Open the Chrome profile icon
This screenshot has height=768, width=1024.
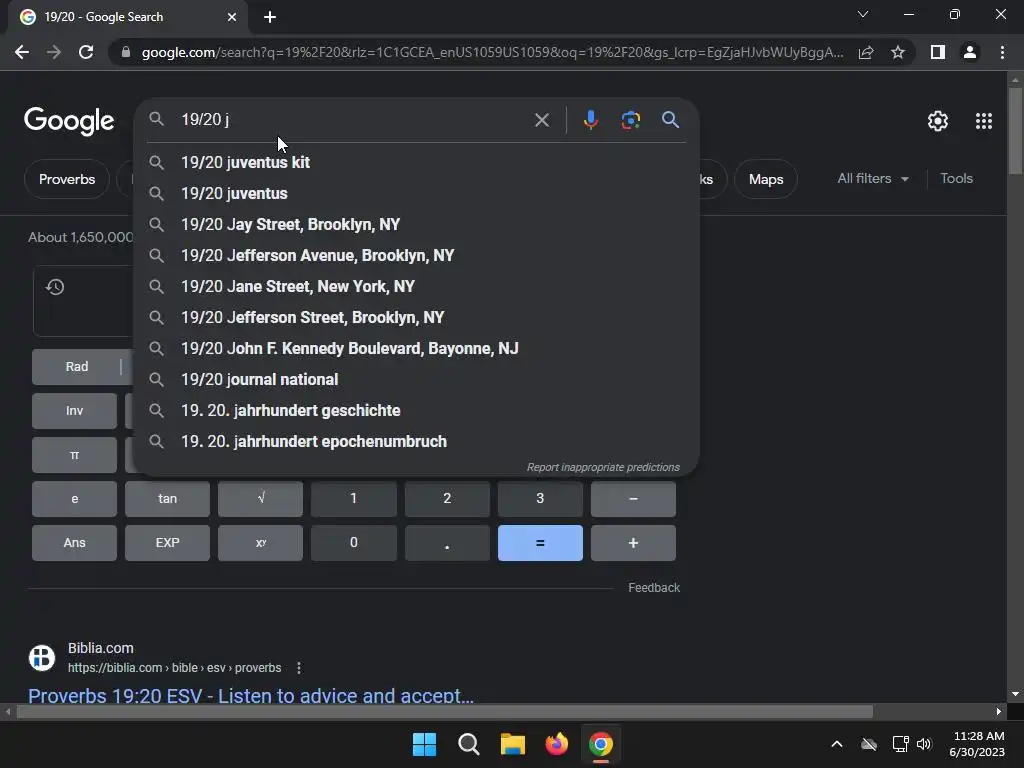[970, 52]
